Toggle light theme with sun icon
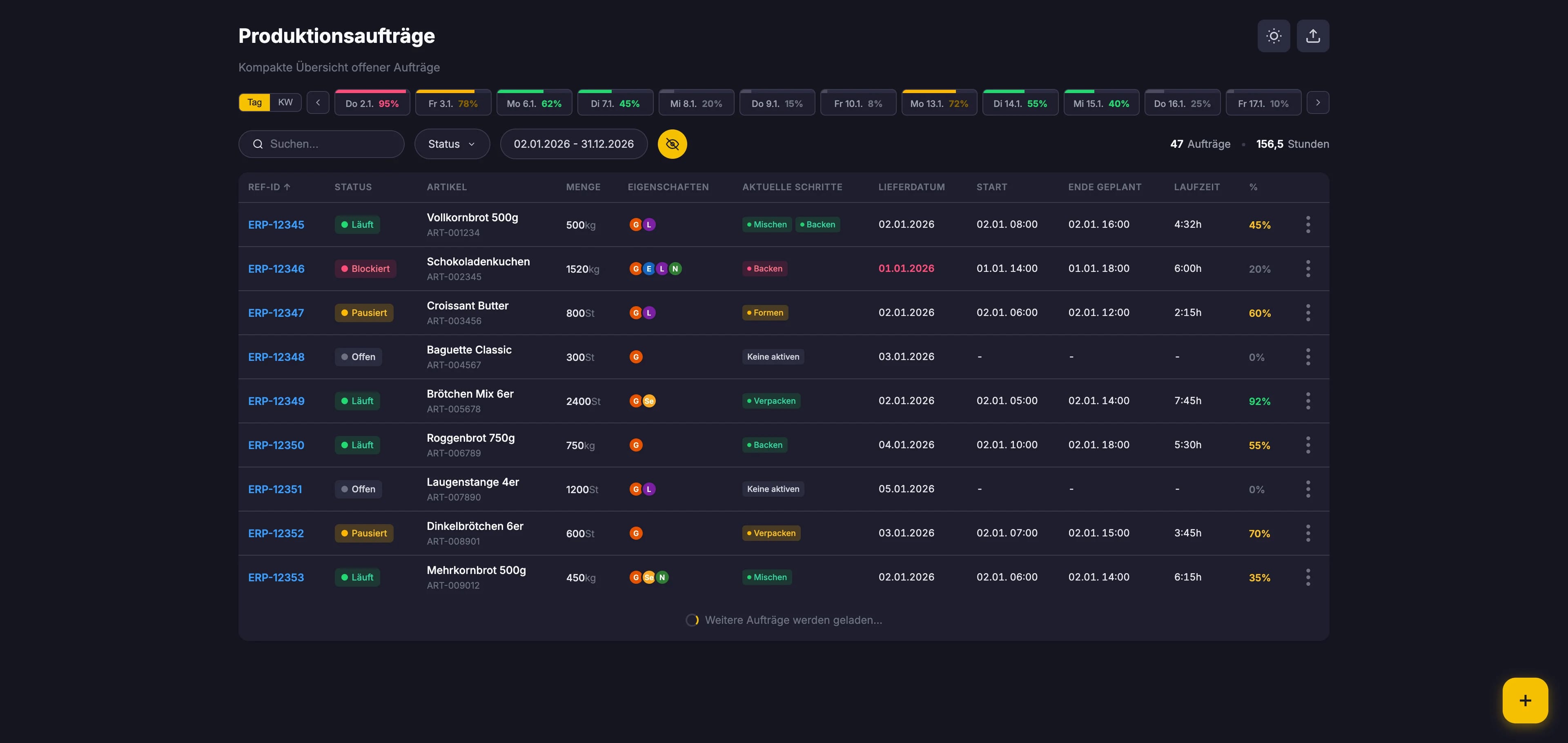1568x743 pixels. click(x=1274, y=36)
